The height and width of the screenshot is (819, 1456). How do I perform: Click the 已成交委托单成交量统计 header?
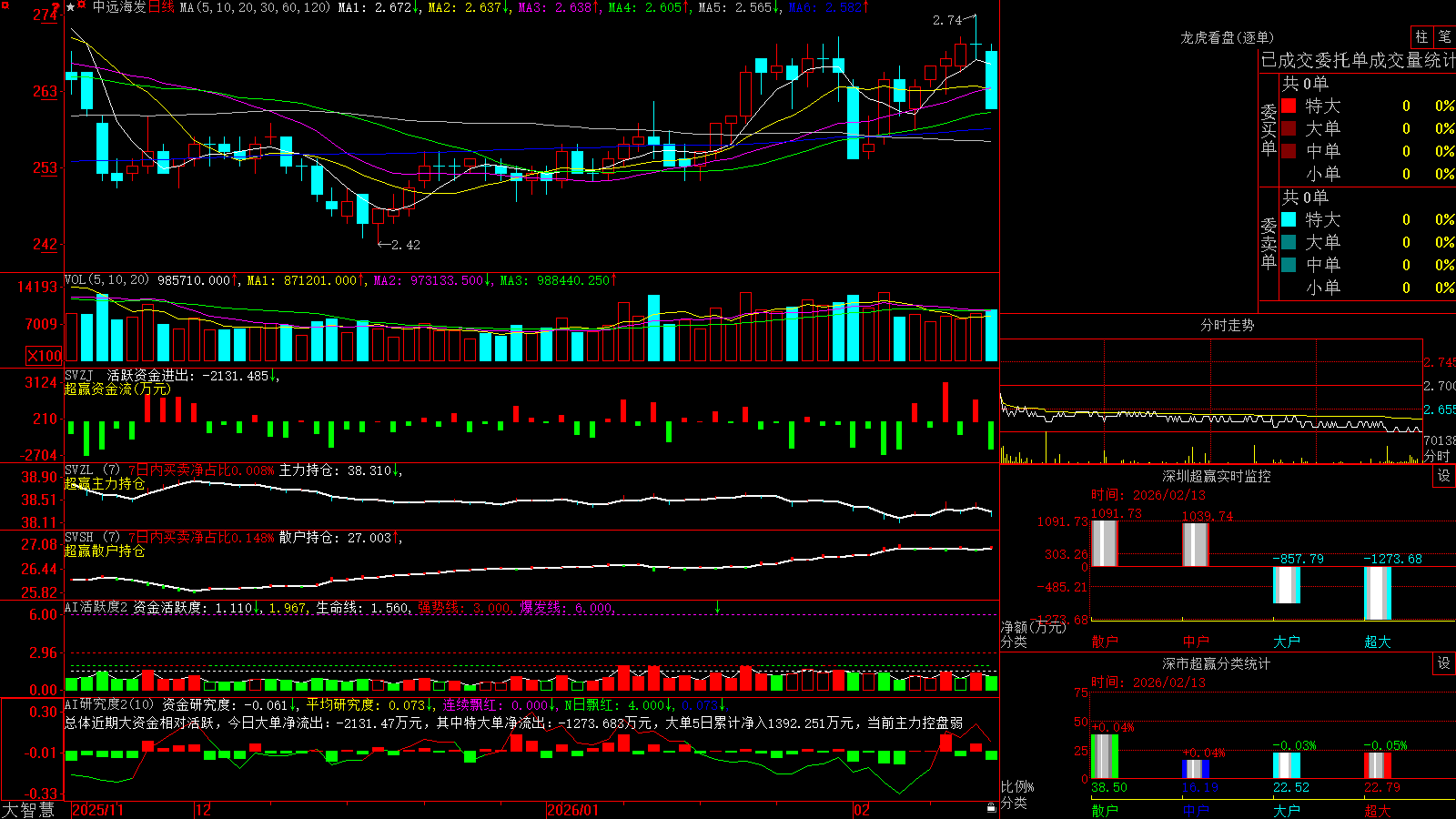tap(1358, 60)
